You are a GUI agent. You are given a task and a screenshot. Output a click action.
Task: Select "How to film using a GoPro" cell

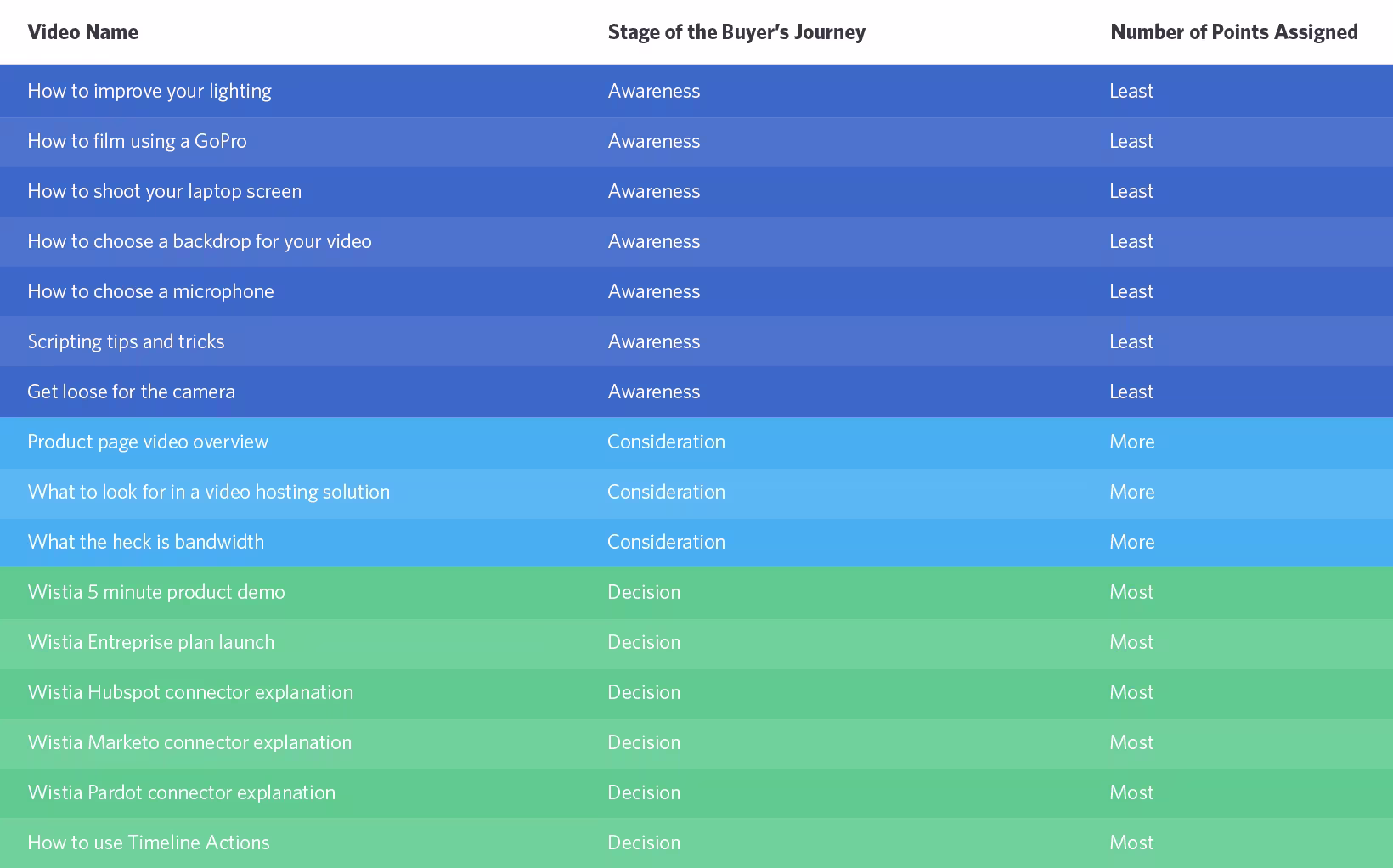pos(137,141)
